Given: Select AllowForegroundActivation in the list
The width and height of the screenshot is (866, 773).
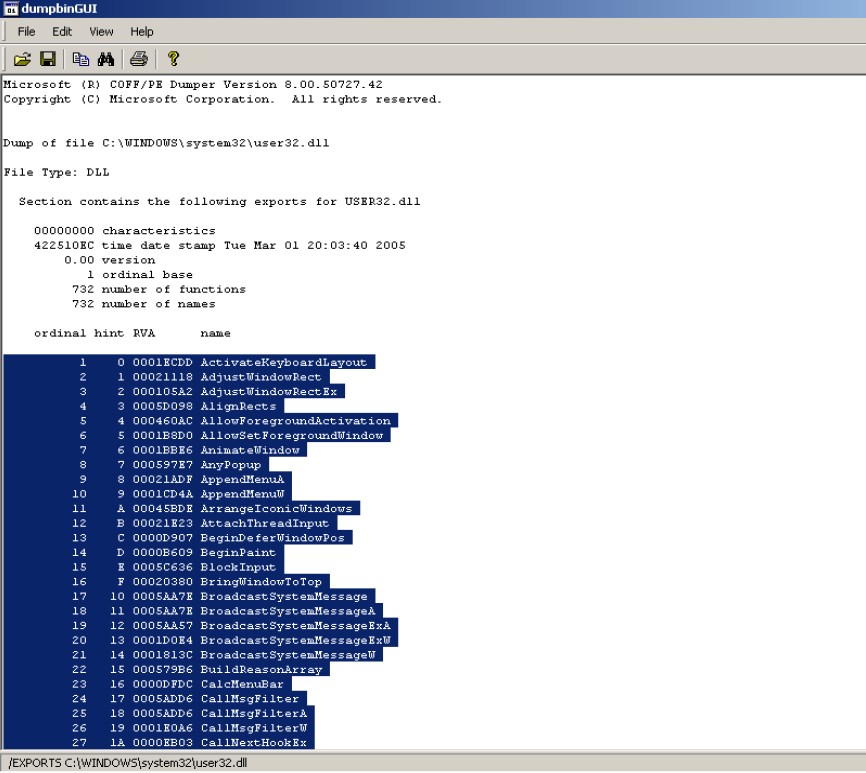Looking at the screenshot, I should tap(295, 421).
